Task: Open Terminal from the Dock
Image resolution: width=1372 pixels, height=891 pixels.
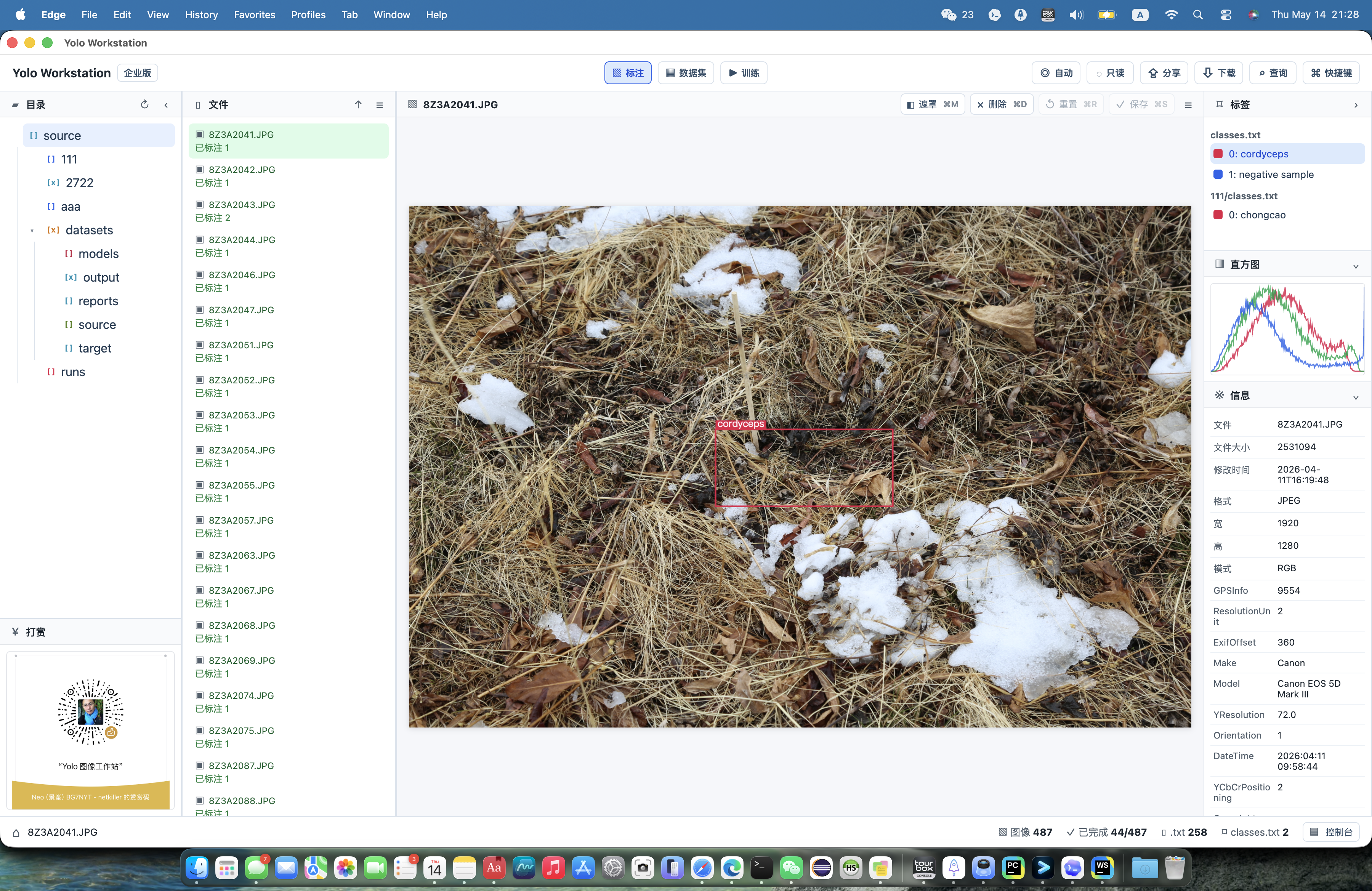Action: [x=761, y=867]
